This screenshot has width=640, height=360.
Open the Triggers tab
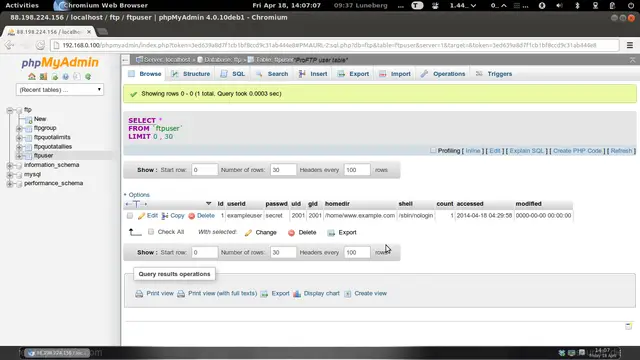494,74
